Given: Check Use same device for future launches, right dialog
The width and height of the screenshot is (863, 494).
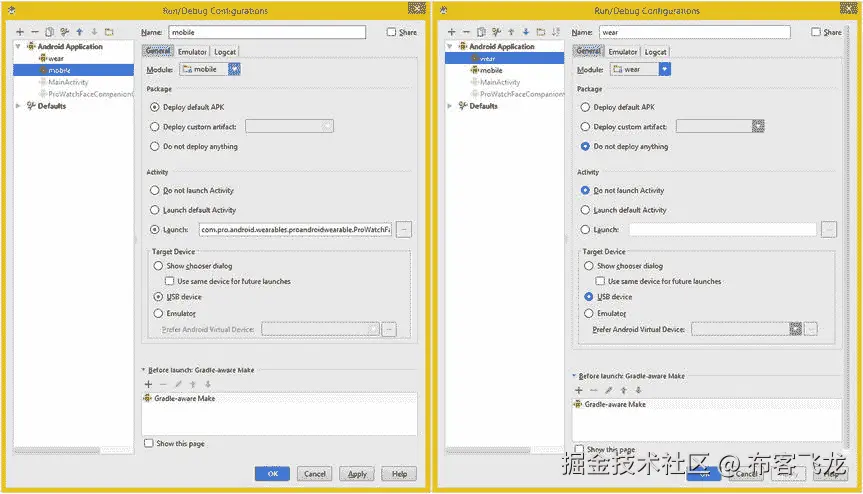Looking at the screenshot, I should pos(600,281).
